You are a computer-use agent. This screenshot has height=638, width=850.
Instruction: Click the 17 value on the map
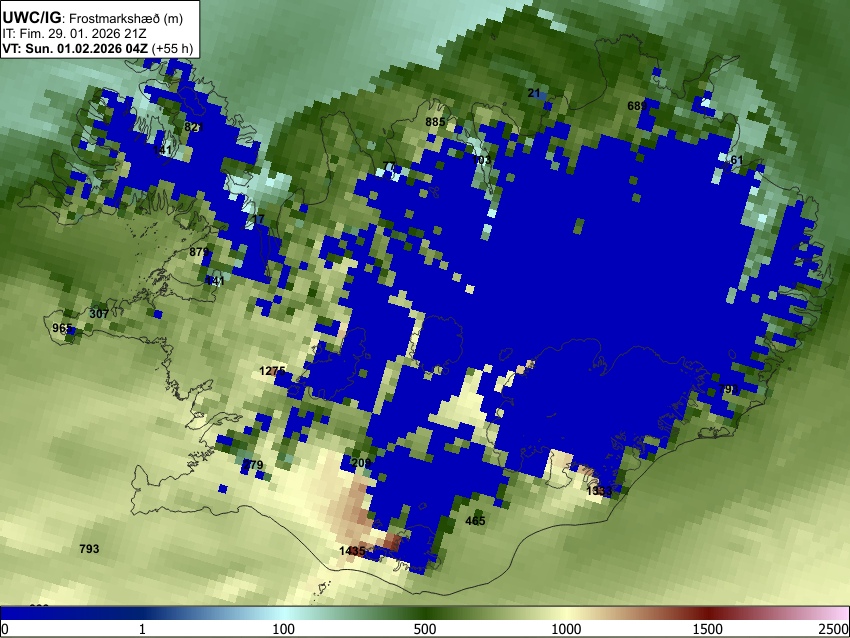click(259, 219)
